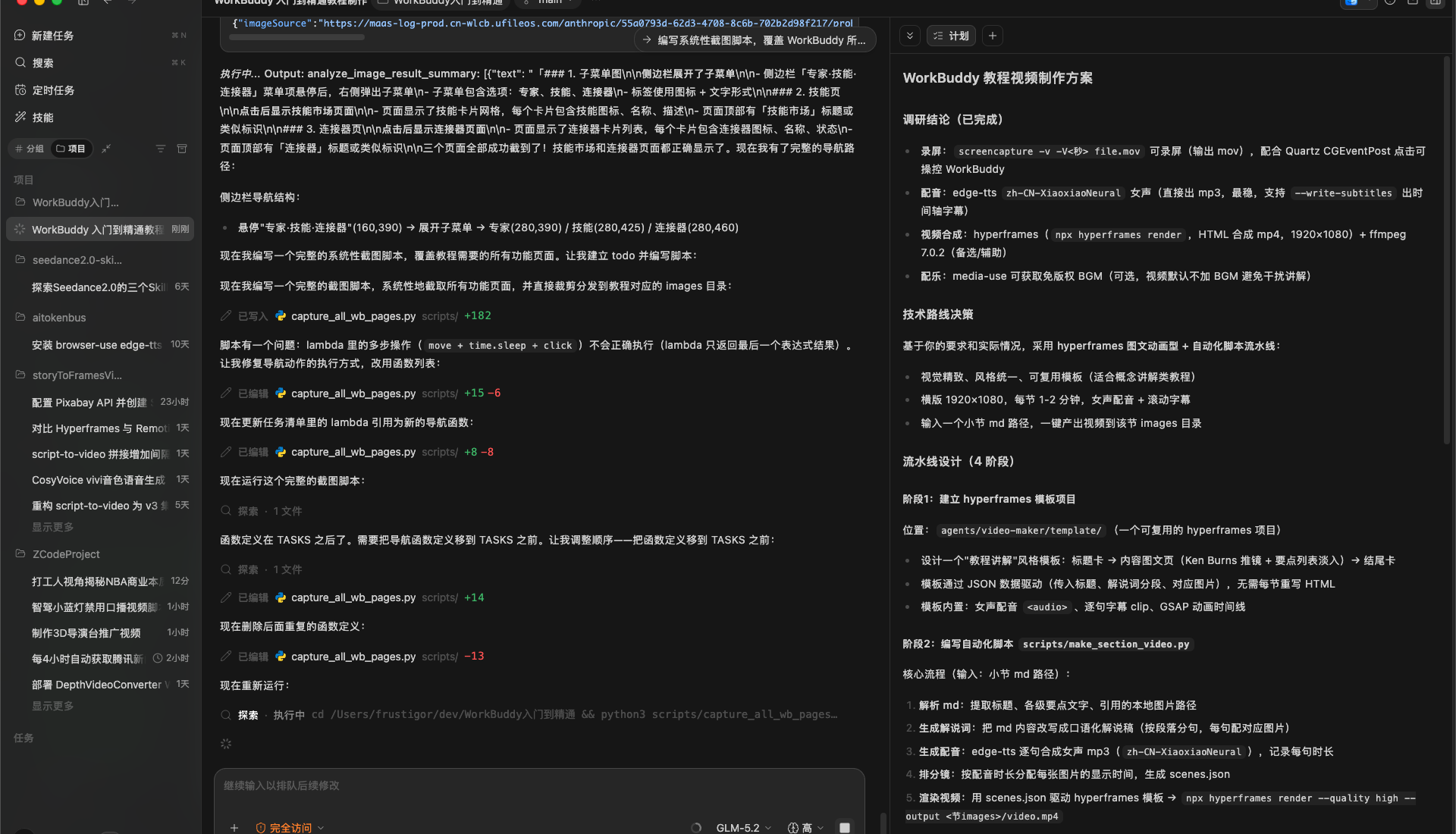This screenshot has width=1456, height=834.
Task: Open task 探索Seedance2.0的三个Skill
Action: (100, 287)
